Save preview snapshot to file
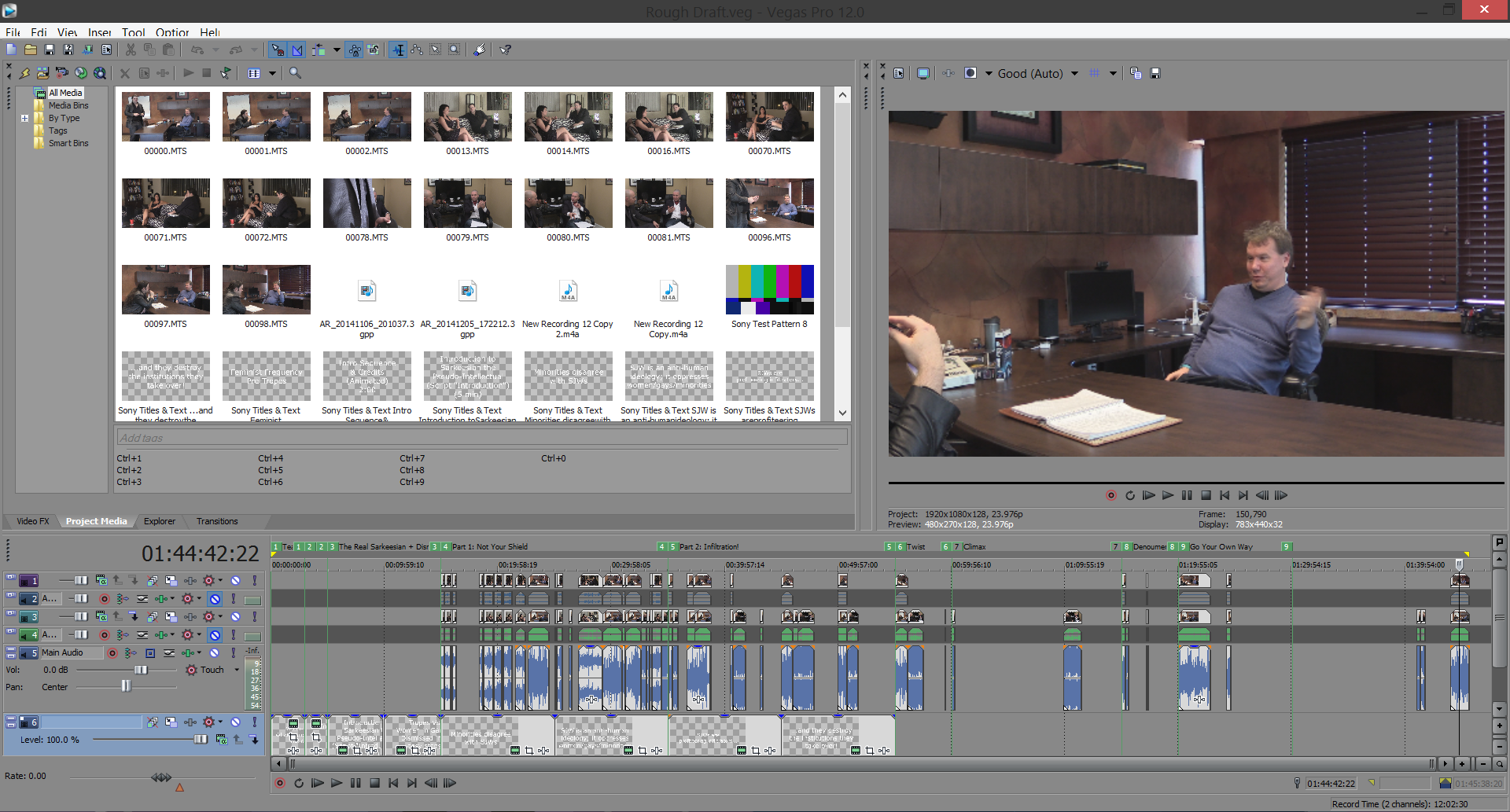This screenshot has height=812, width=1510. [x=1155, y=73]
